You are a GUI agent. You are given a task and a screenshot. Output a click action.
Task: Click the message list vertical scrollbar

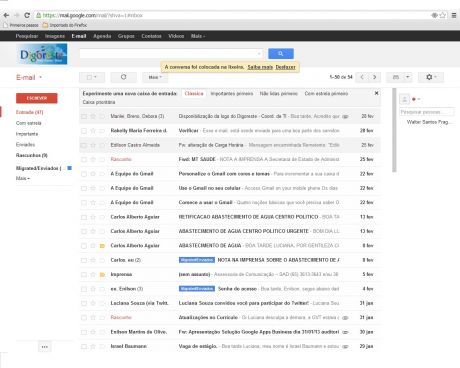click(394, 130)
